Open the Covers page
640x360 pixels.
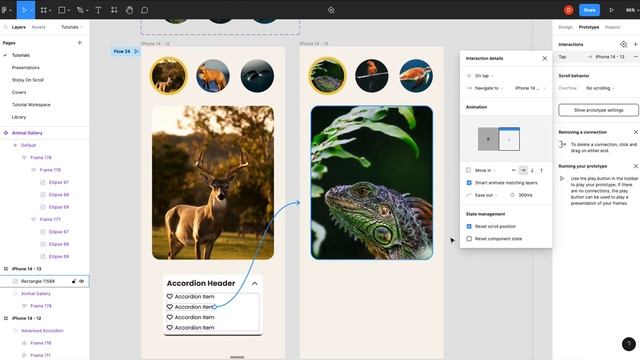click(x=19, y=92)
